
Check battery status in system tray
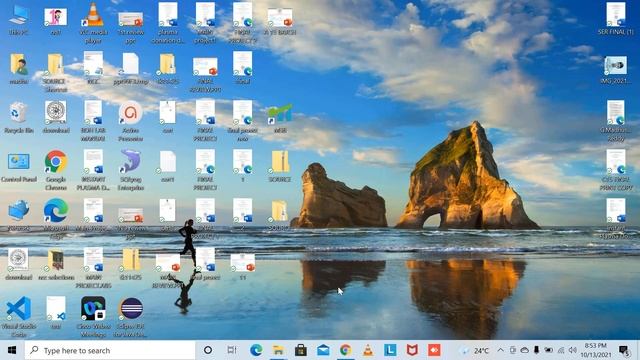click(549, 350)
